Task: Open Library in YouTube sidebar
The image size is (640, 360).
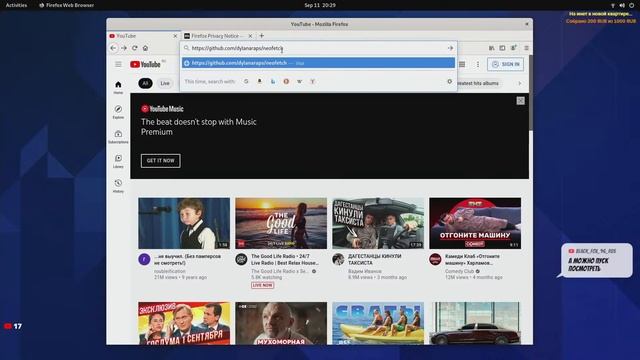Action: (118, 161)
